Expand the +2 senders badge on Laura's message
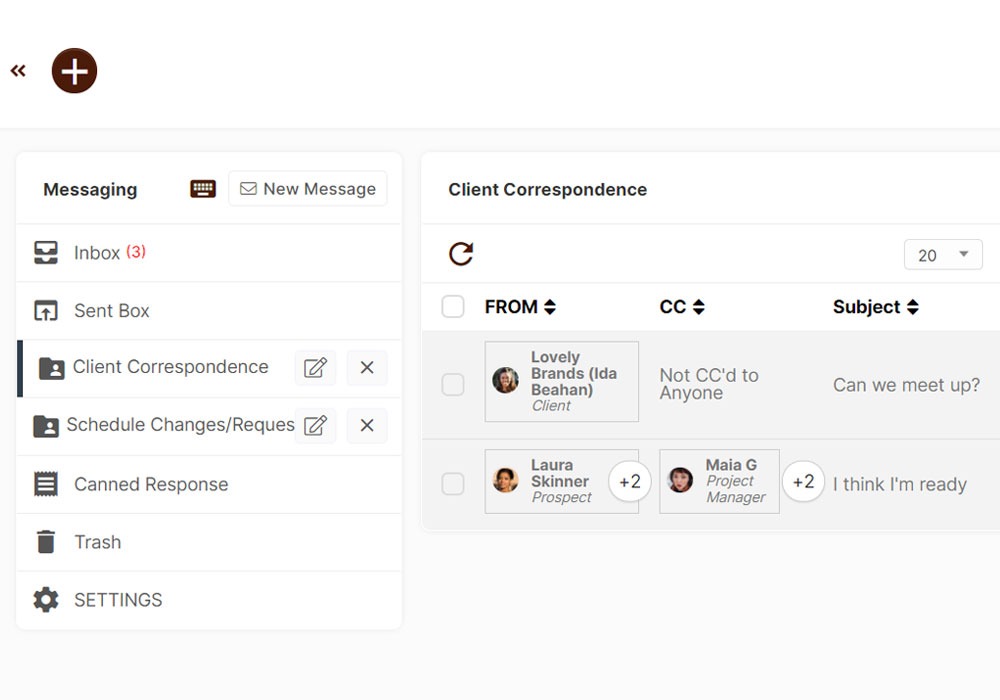The image size is (1000, 700). [x=630, y=481]
